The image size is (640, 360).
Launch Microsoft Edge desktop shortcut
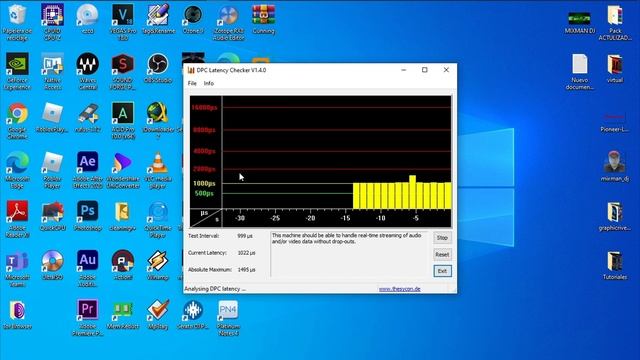coord(17,170)
